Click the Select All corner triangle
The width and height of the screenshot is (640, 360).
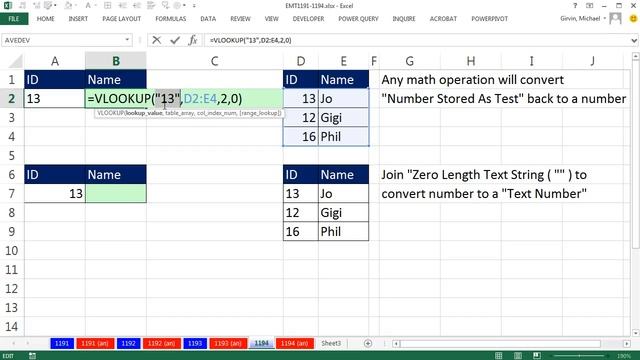16,61
